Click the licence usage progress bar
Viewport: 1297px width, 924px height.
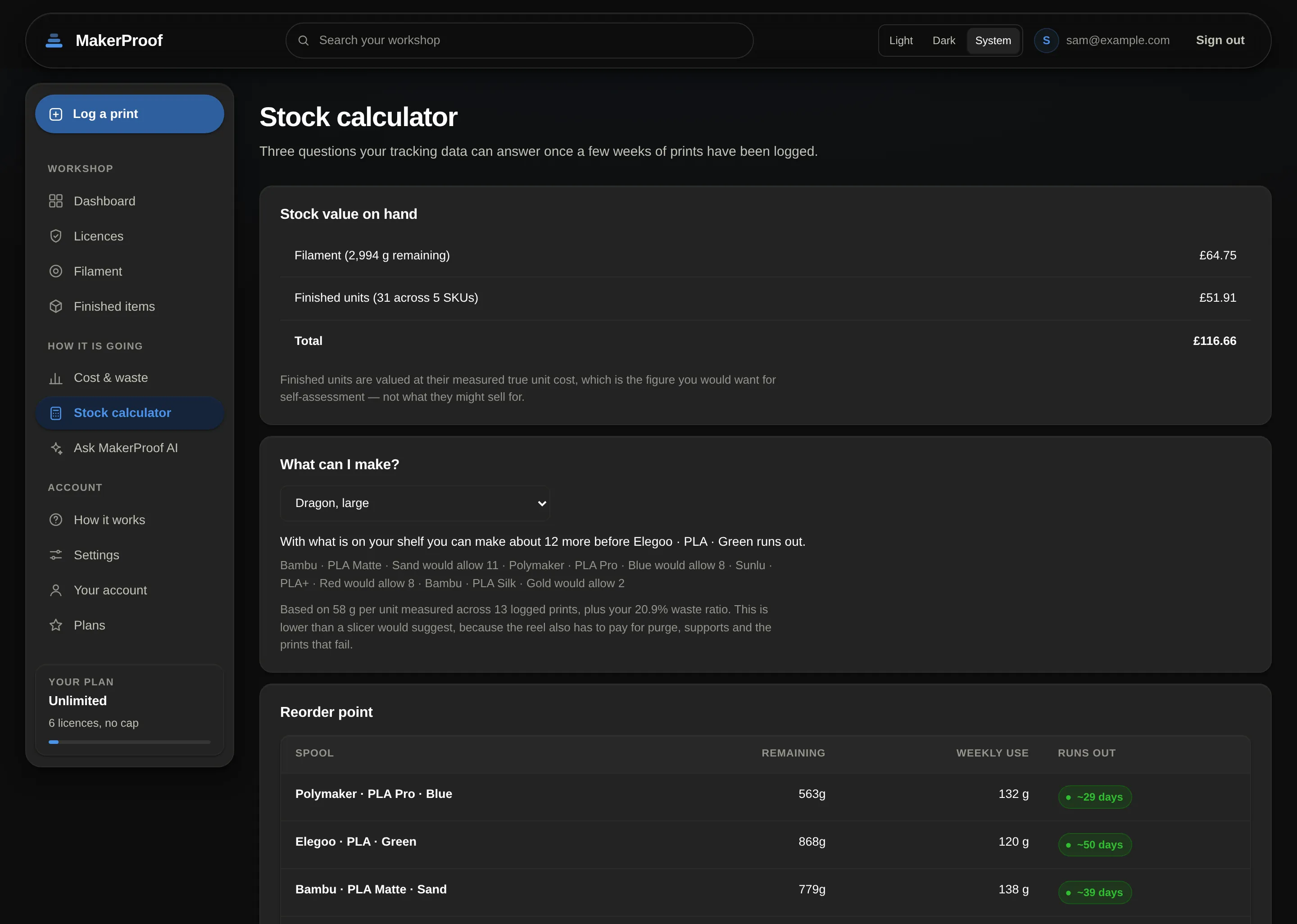(130, 742)
